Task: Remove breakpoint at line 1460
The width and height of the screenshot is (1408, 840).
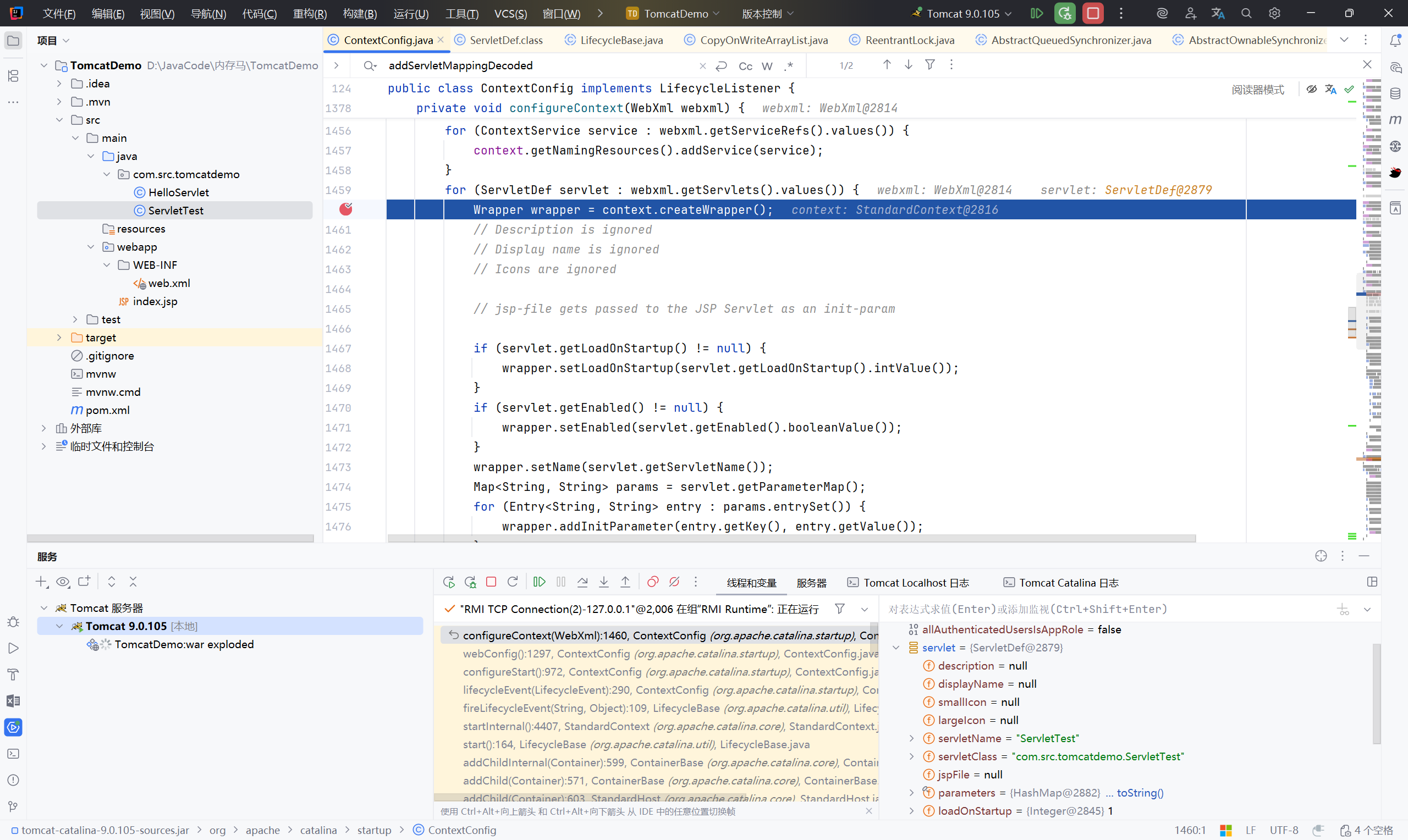Action: click(x=345, y=209)
